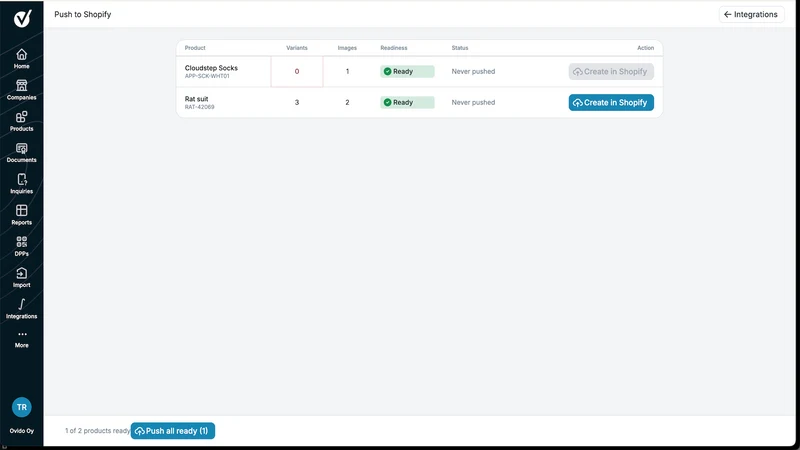Click the Push to Shopify page title

click(83, 14)
